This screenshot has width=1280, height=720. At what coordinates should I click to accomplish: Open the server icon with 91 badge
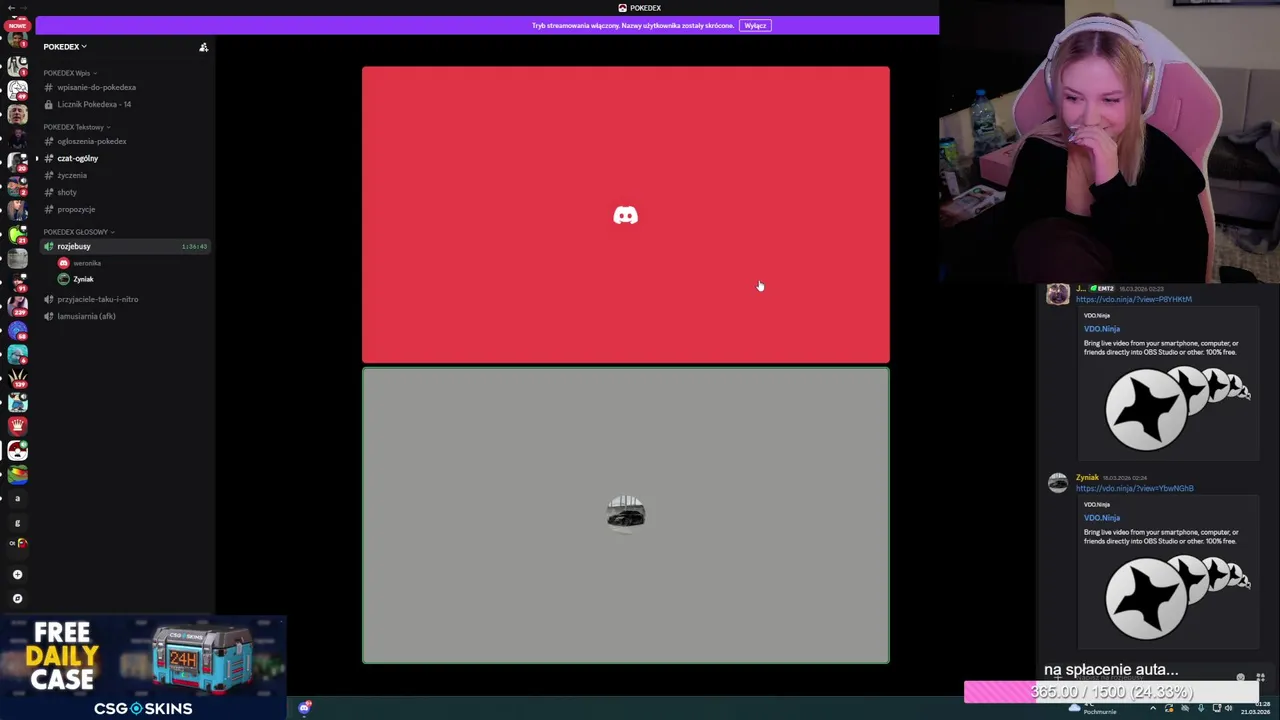[17, 283]
